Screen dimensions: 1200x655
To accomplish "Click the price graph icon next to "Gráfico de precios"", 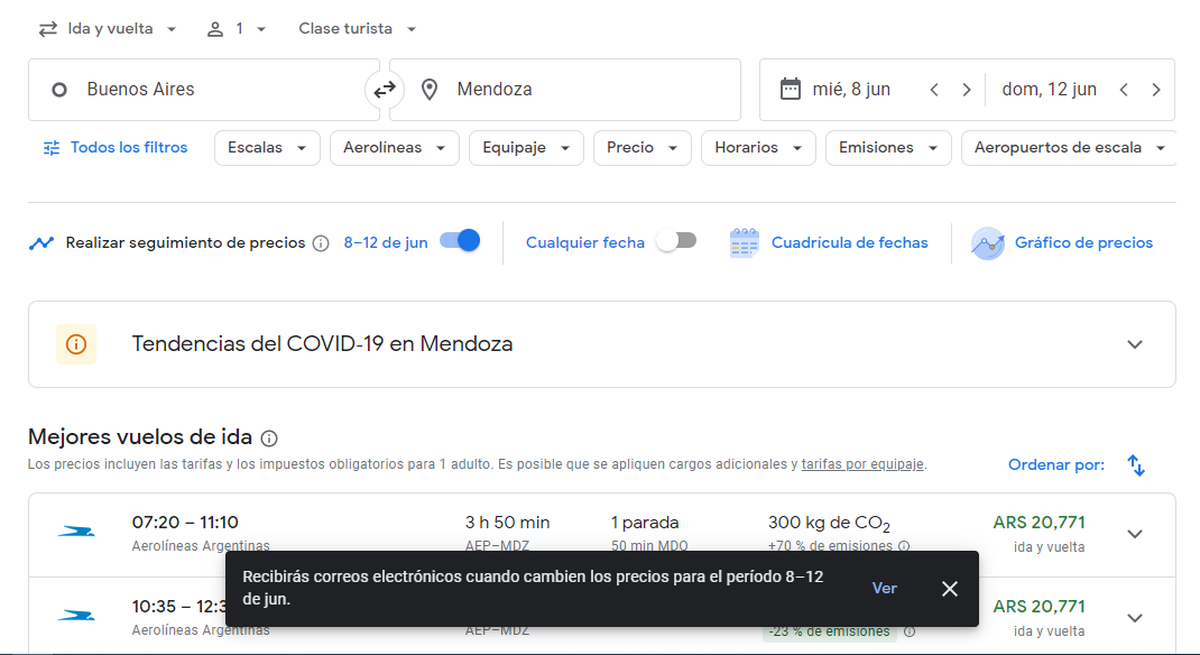I will [986, 242].
